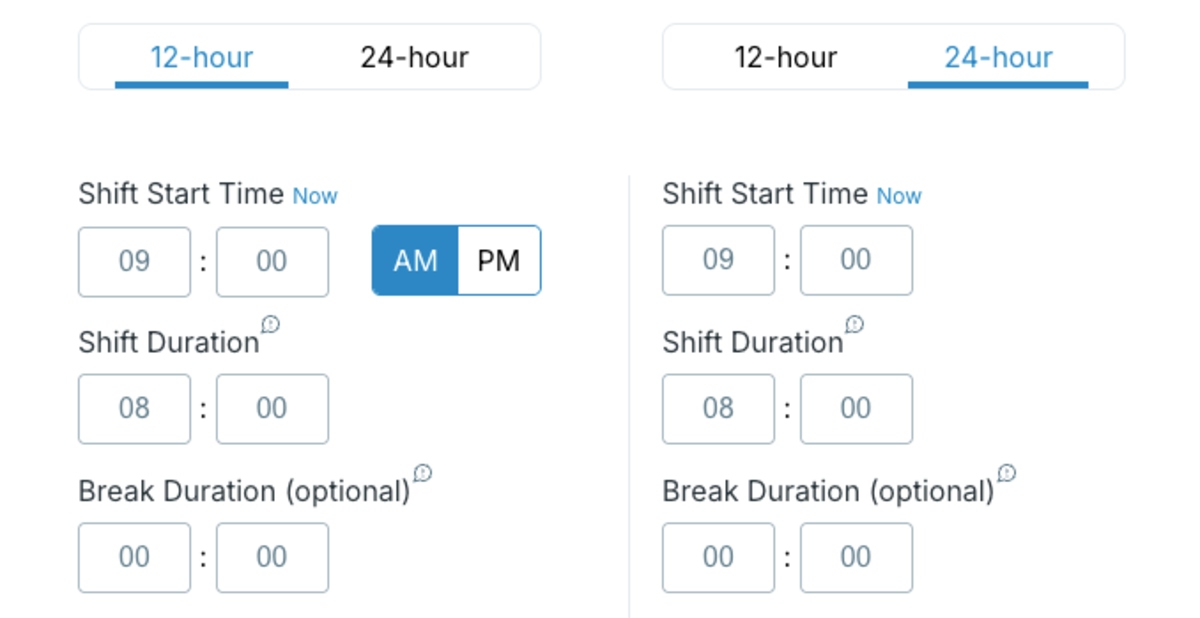Image resolution: width=1200 pixels, height=618 pixels.
Task: Click the left Break Duration minutes field
Action: 272,557
